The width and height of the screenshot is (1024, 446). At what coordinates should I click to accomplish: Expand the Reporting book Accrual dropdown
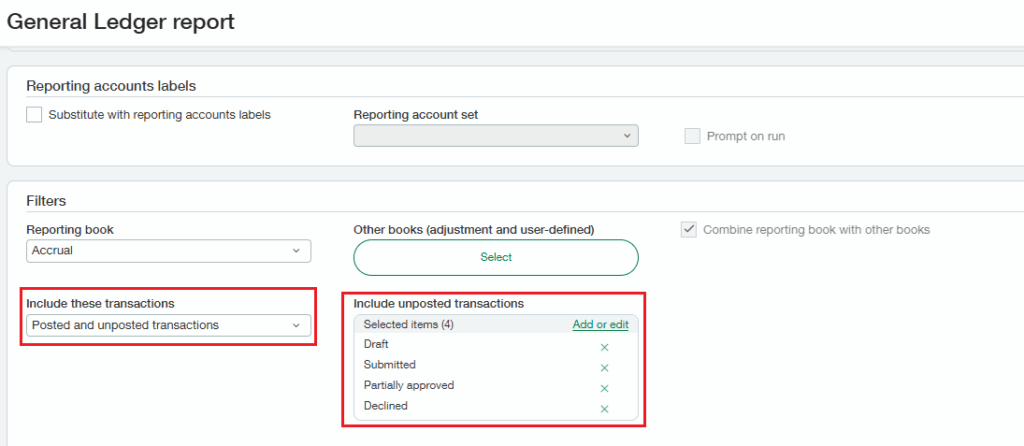[168, 251]
